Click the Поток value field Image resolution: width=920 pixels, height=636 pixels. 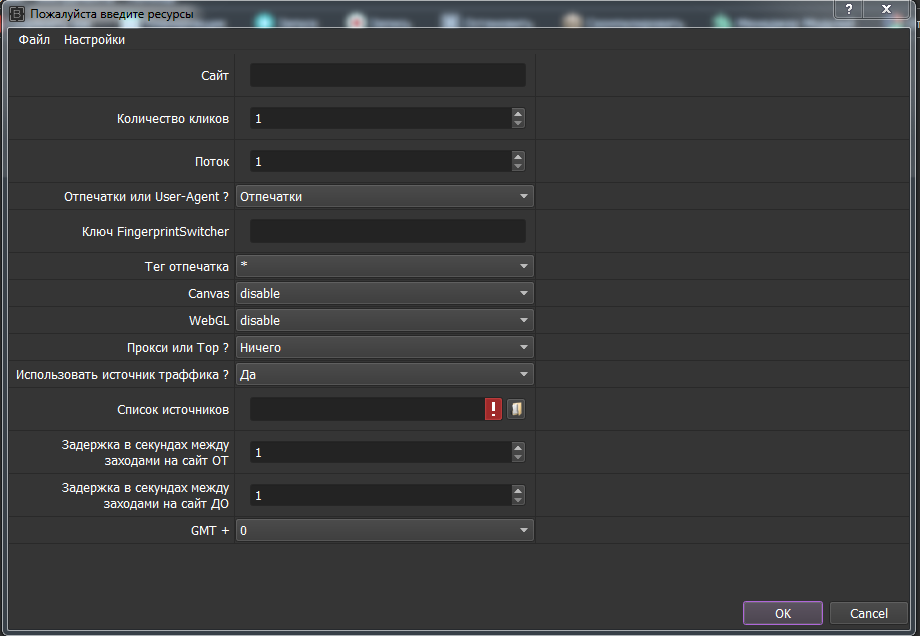pyautogui.click(x=380, y=161)
